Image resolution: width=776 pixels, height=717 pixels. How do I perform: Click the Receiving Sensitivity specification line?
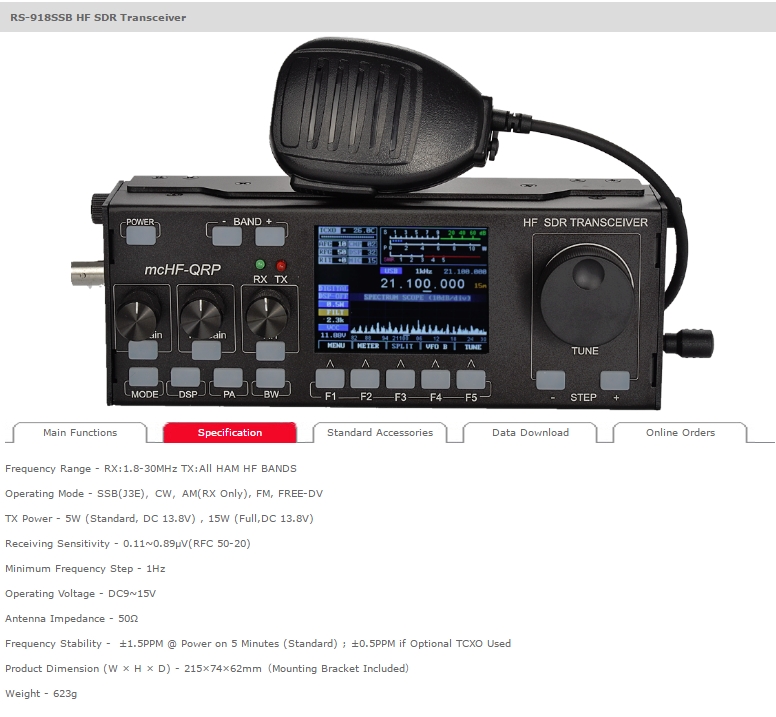[x=128, y=543]
